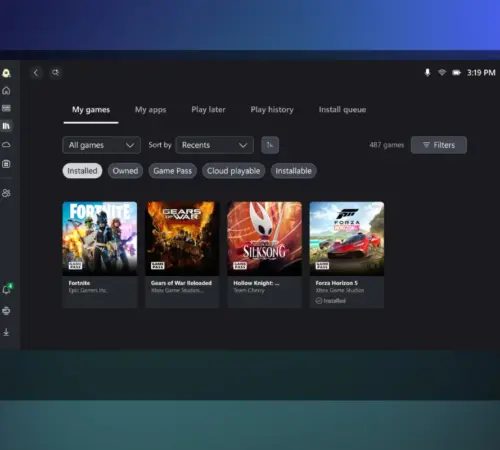Click the 3:19 PM clock

pyautogui.click(x=481, y=73)
